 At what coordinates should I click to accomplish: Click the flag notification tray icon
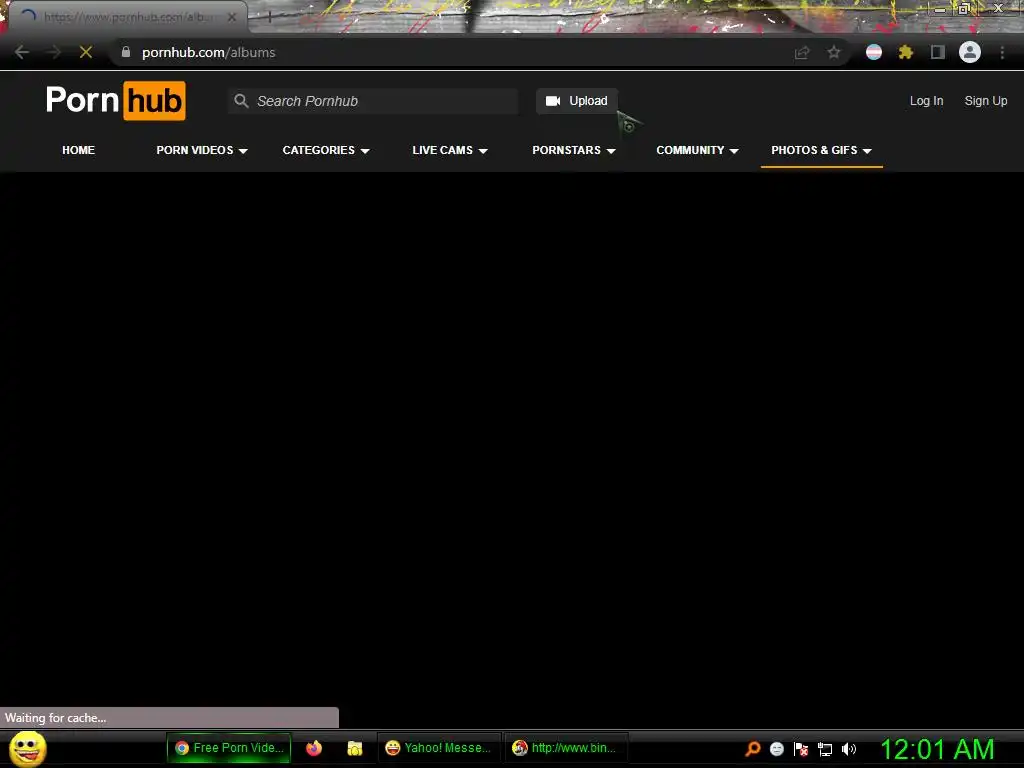pos(801,749)
